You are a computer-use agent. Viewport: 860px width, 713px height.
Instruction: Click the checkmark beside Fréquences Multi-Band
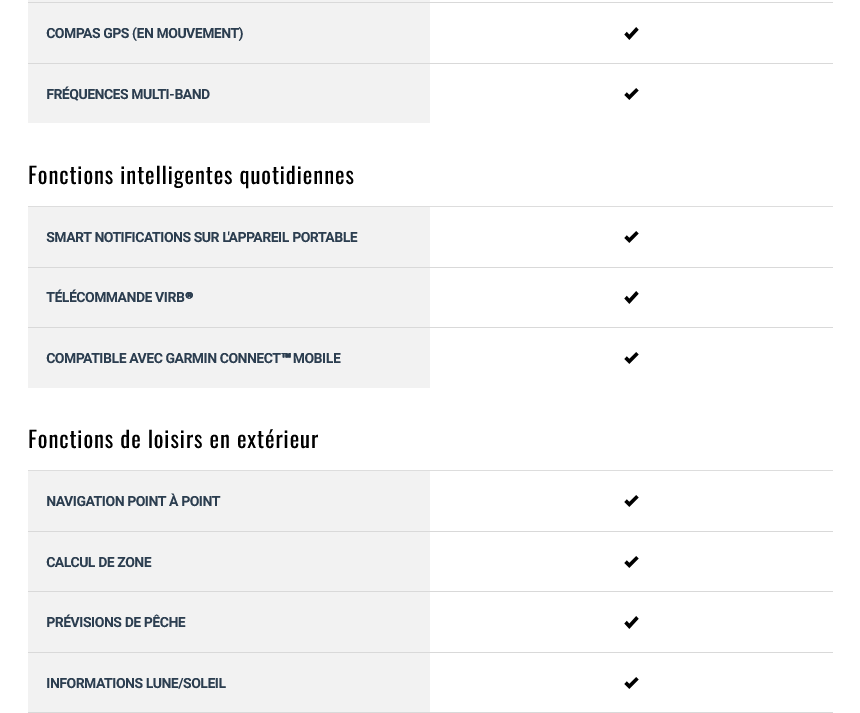point(631,94)
